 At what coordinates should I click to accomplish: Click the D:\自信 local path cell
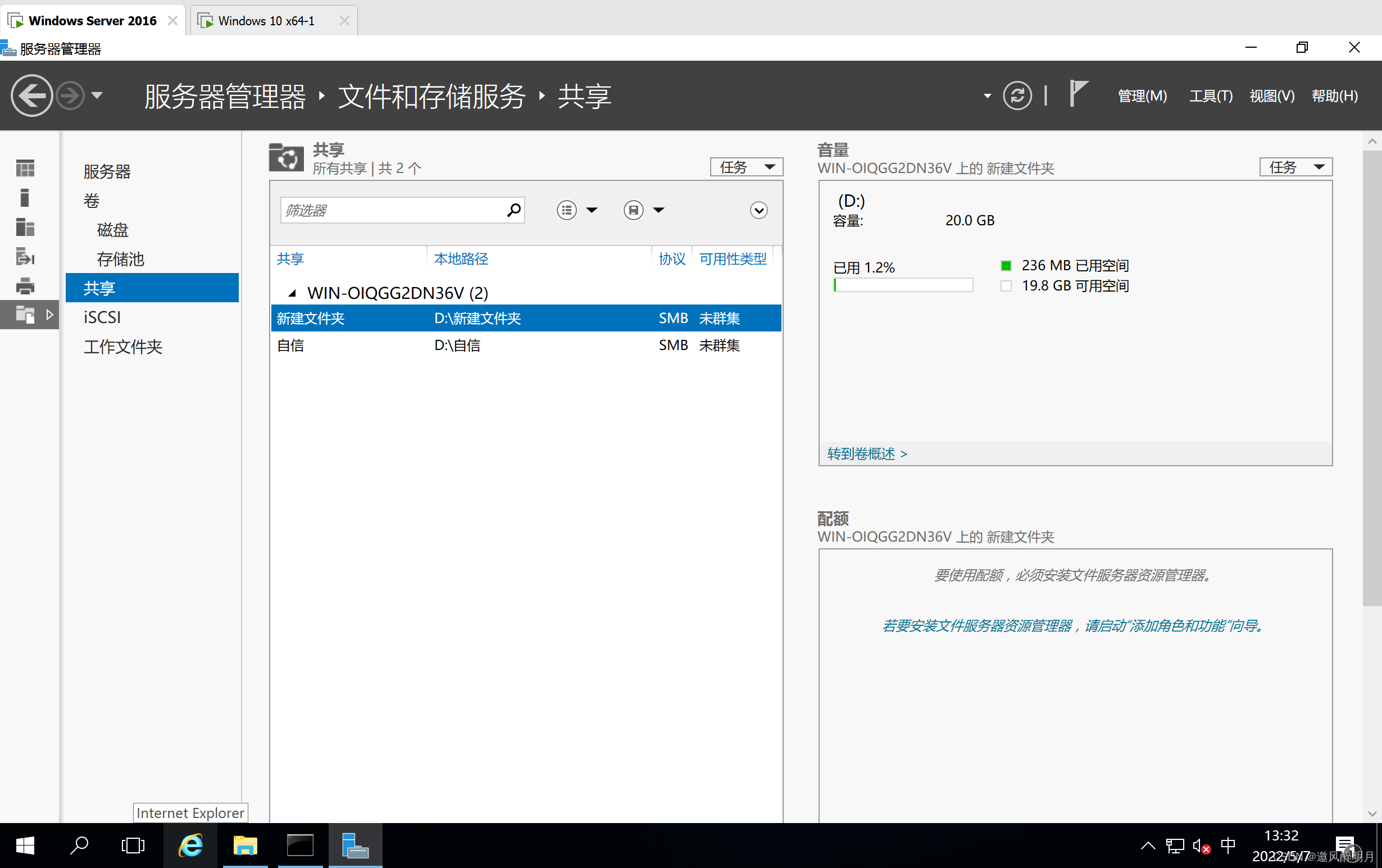(x=457, y=345)
